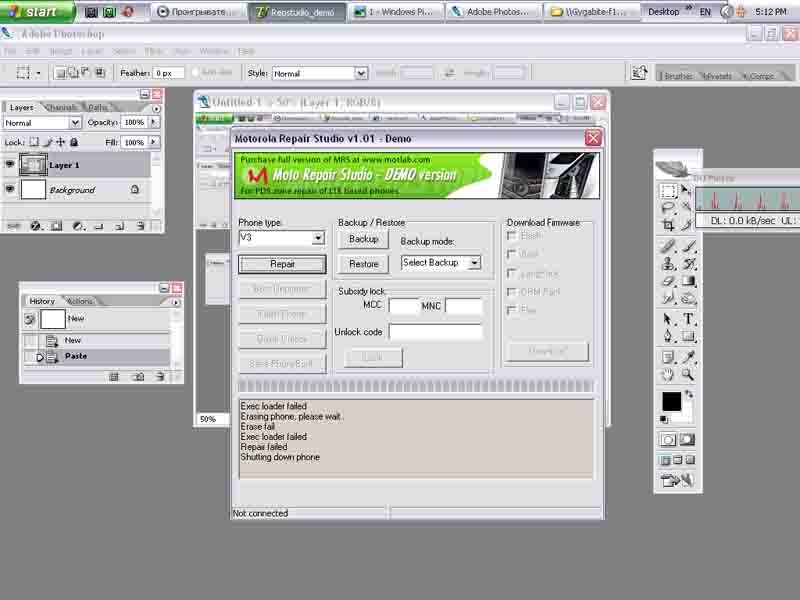Open the Brushes tab in palette well

coord(678,76)
